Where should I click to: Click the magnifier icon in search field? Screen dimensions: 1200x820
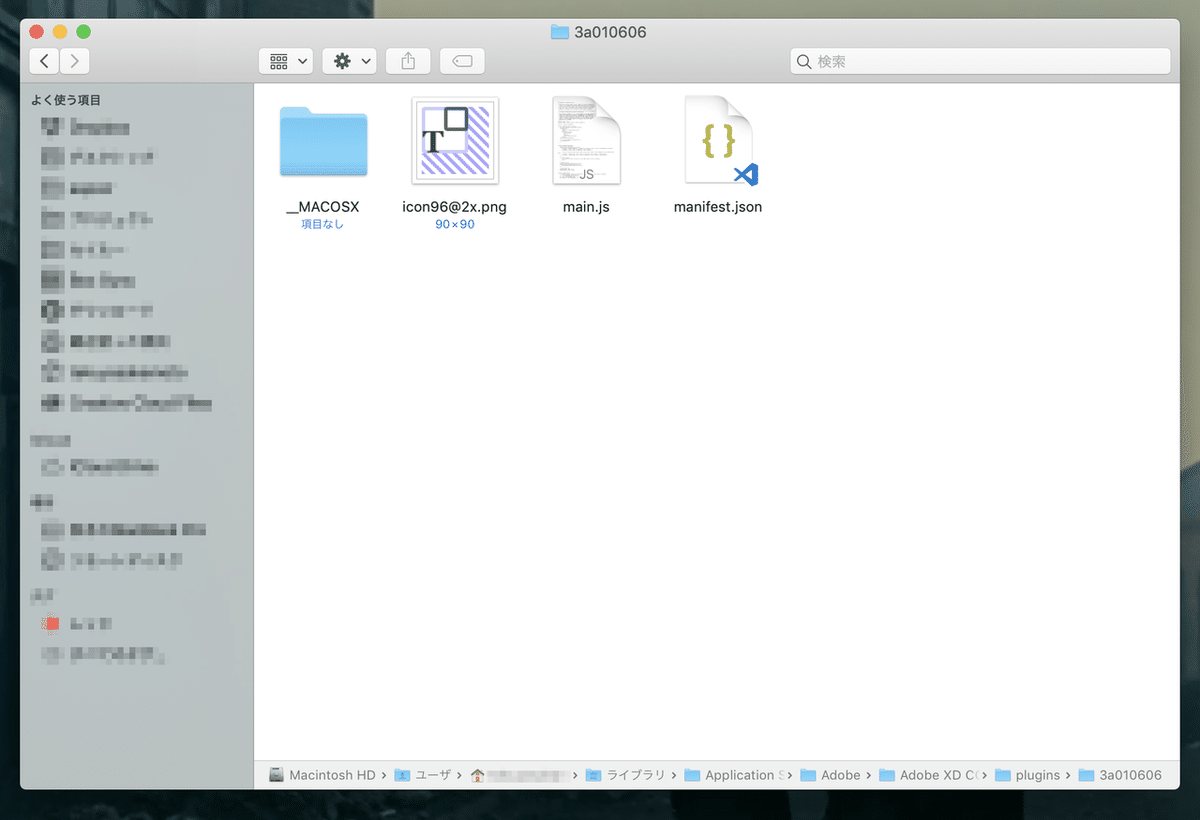click(804, 62)
